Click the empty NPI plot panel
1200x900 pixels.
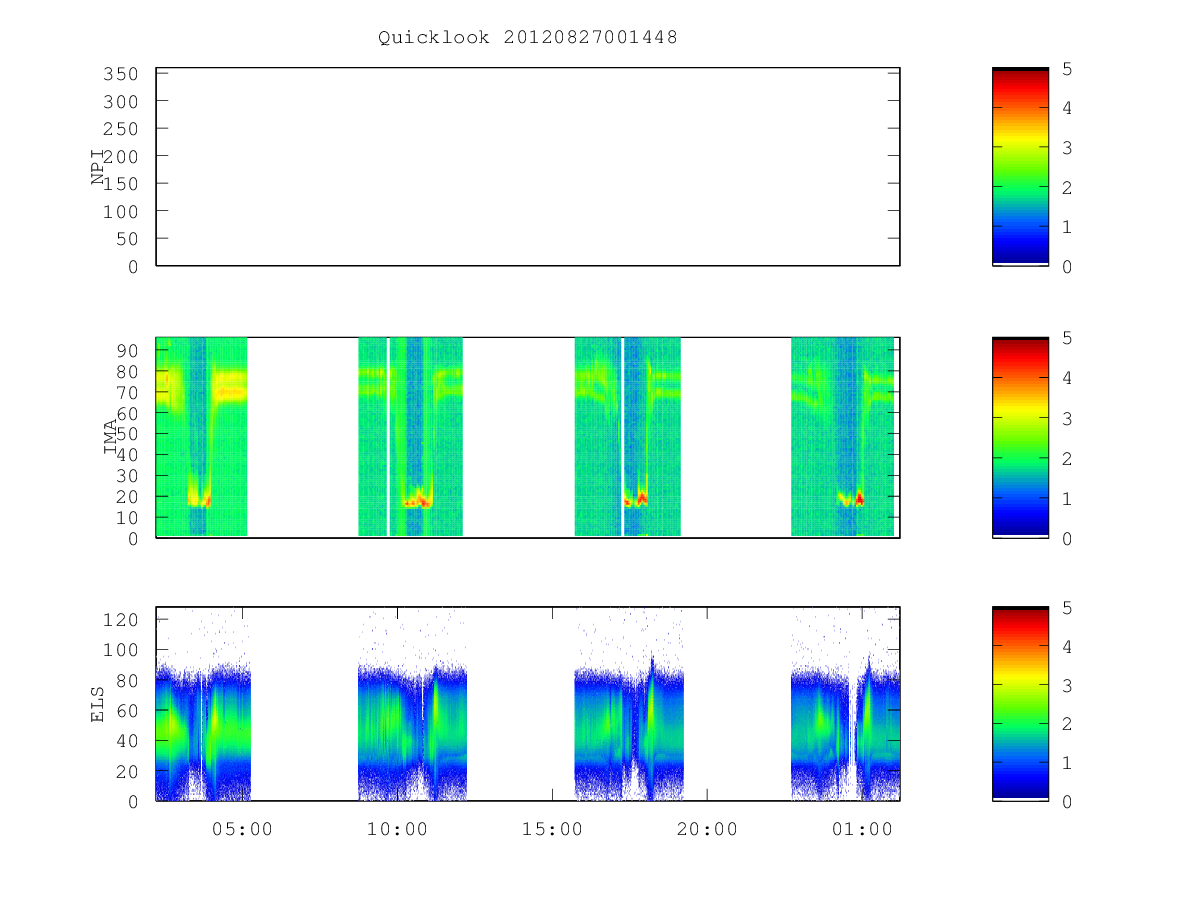coord(528,167)
